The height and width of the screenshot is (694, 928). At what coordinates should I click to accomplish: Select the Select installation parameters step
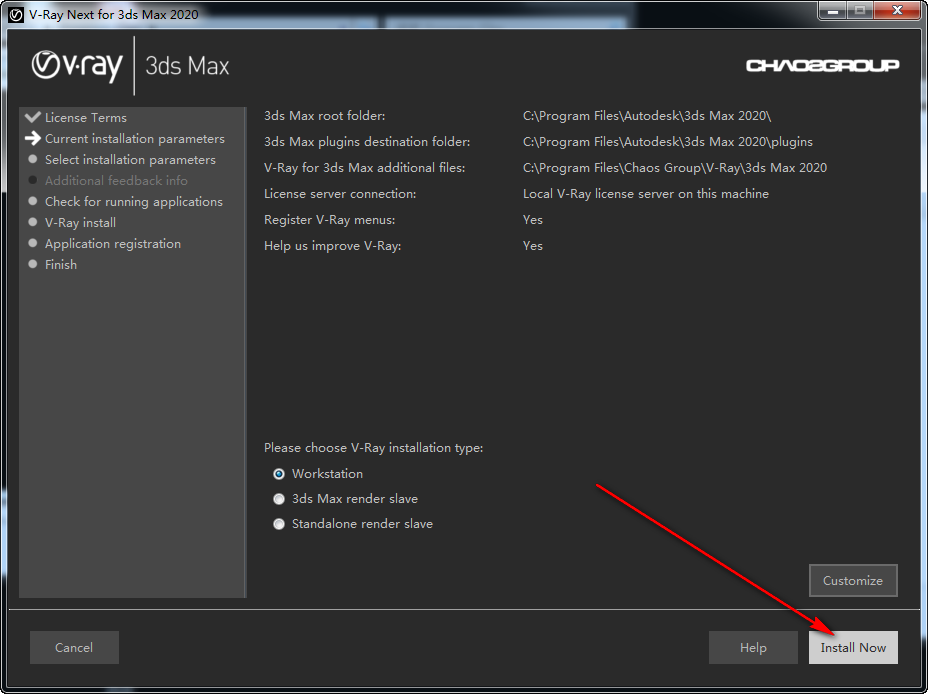pyautogui.click(x=130, y=160)
